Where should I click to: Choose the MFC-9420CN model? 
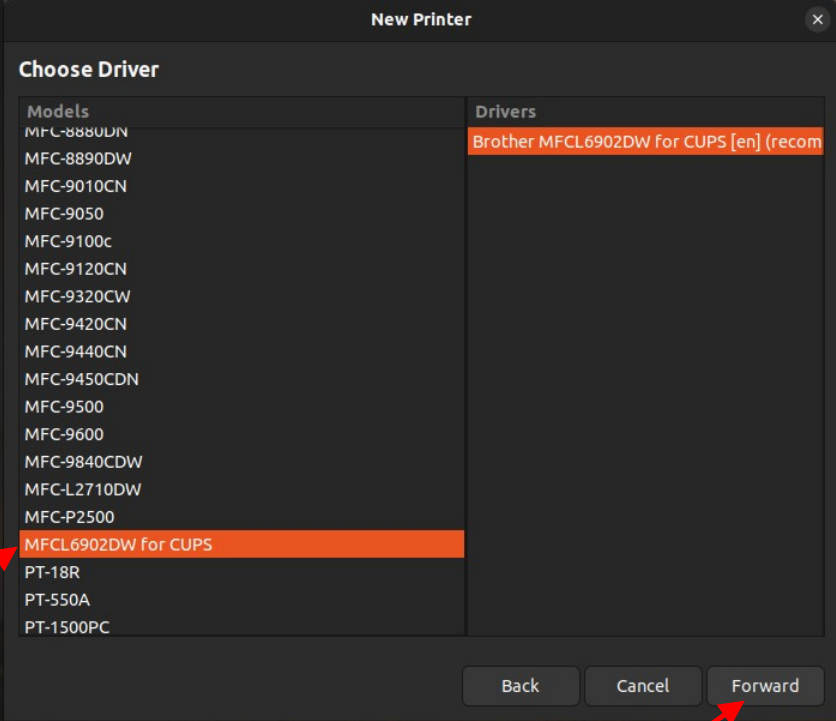pyautogui.click(x=76, y=324)
